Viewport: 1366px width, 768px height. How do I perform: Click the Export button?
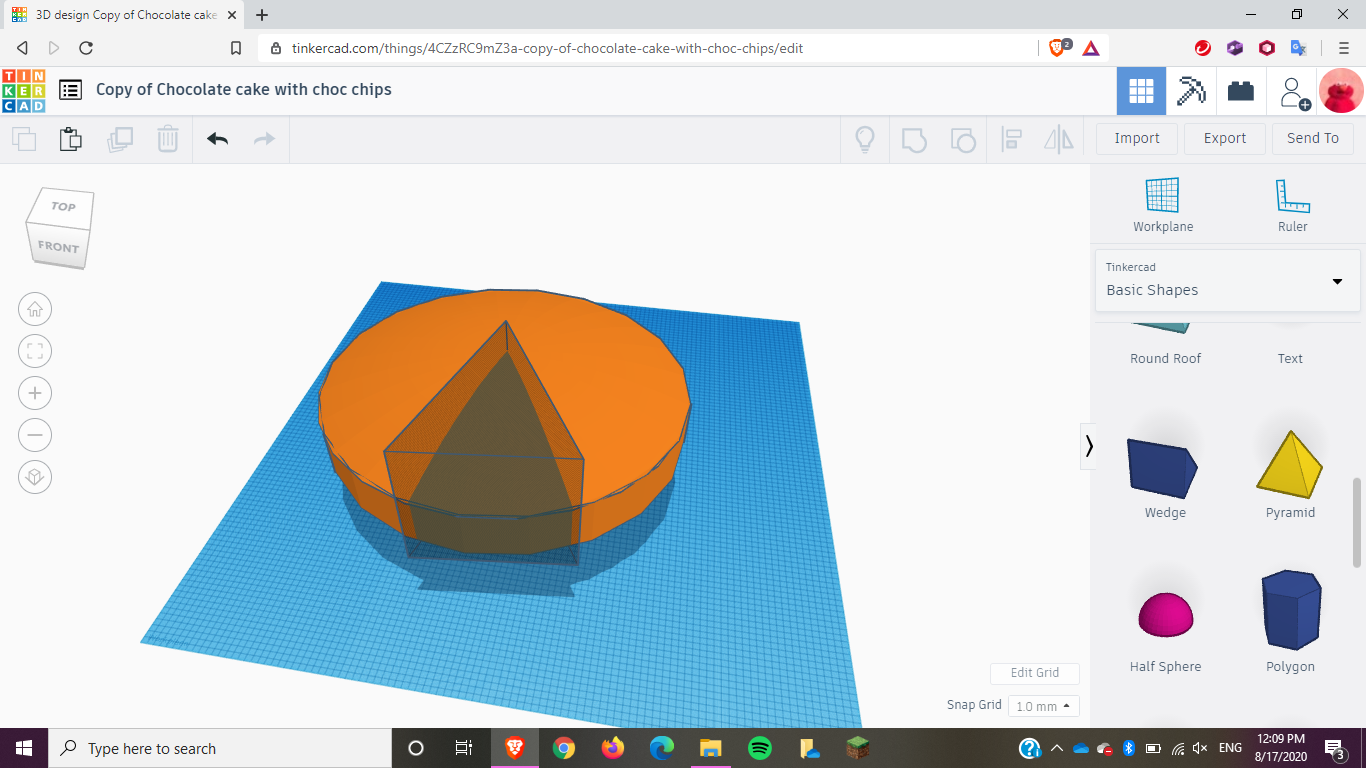click(1224, 138)
